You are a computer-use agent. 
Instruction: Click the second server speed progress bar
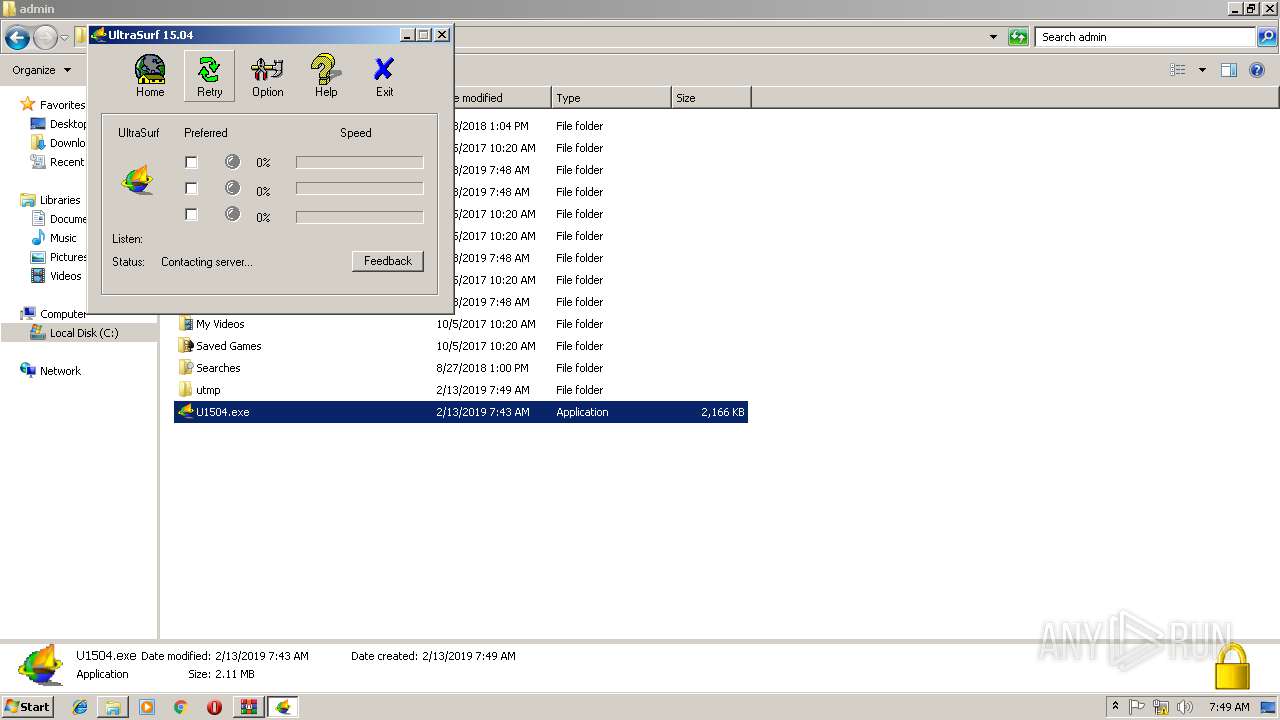[x=360, y=188]
